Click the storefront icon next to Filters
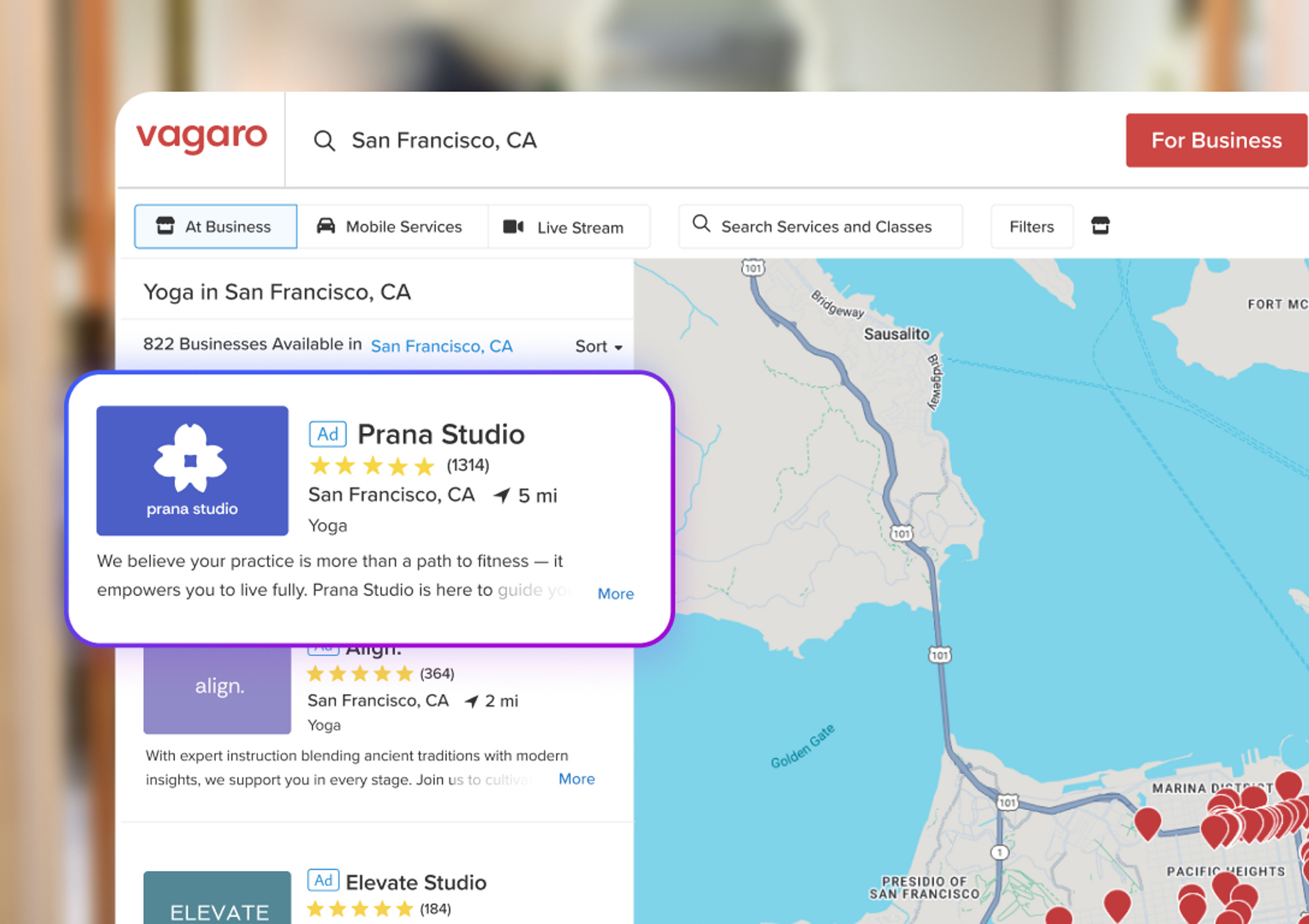This screenshot has height=924, width=1309. 1100,226
